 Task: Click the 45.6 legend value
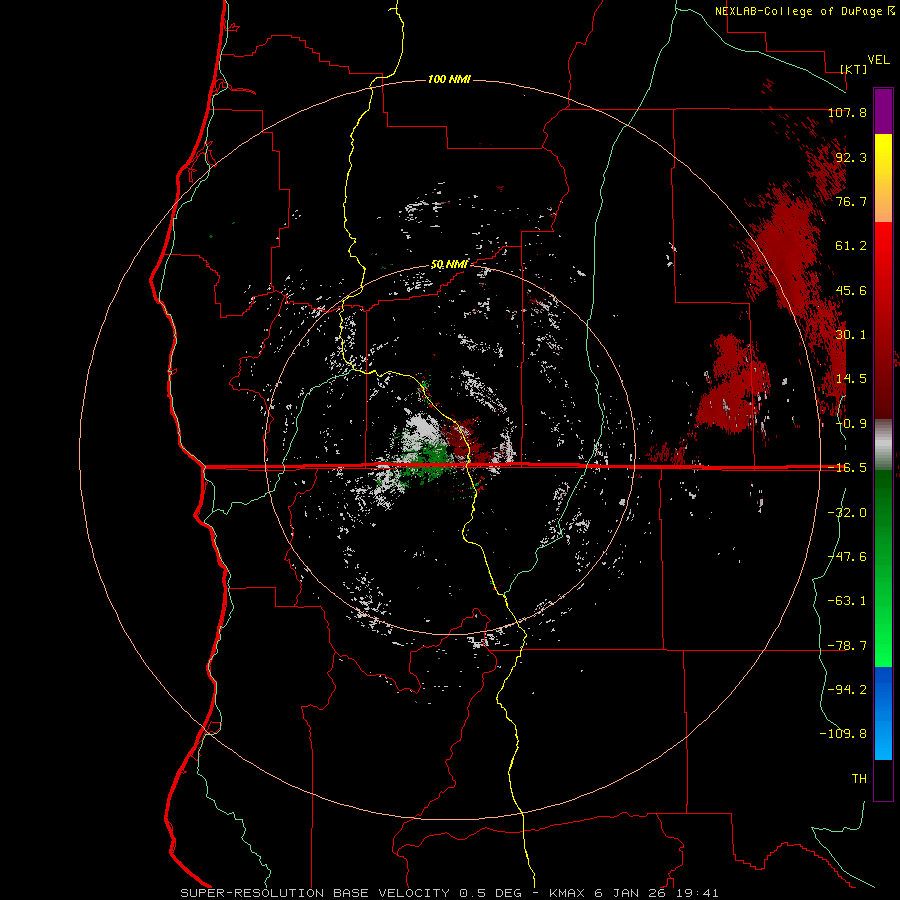[851, 290]
